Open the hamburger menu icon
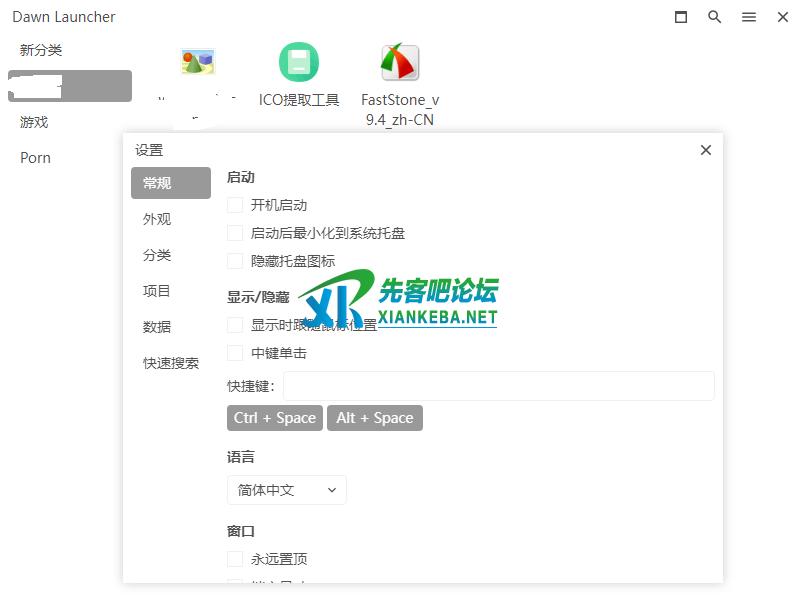The height and width of the screenshot is (600, 800). click(x=748, y=17)
